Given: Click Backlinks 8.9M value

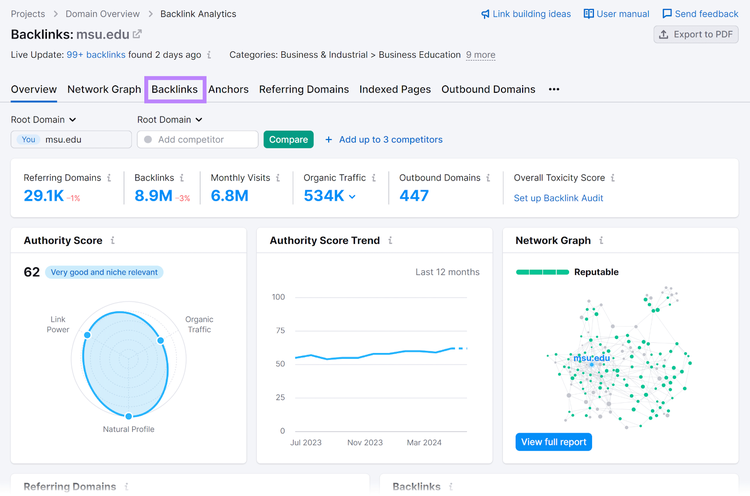Looking at the screenshot, I should pos(153,196).
